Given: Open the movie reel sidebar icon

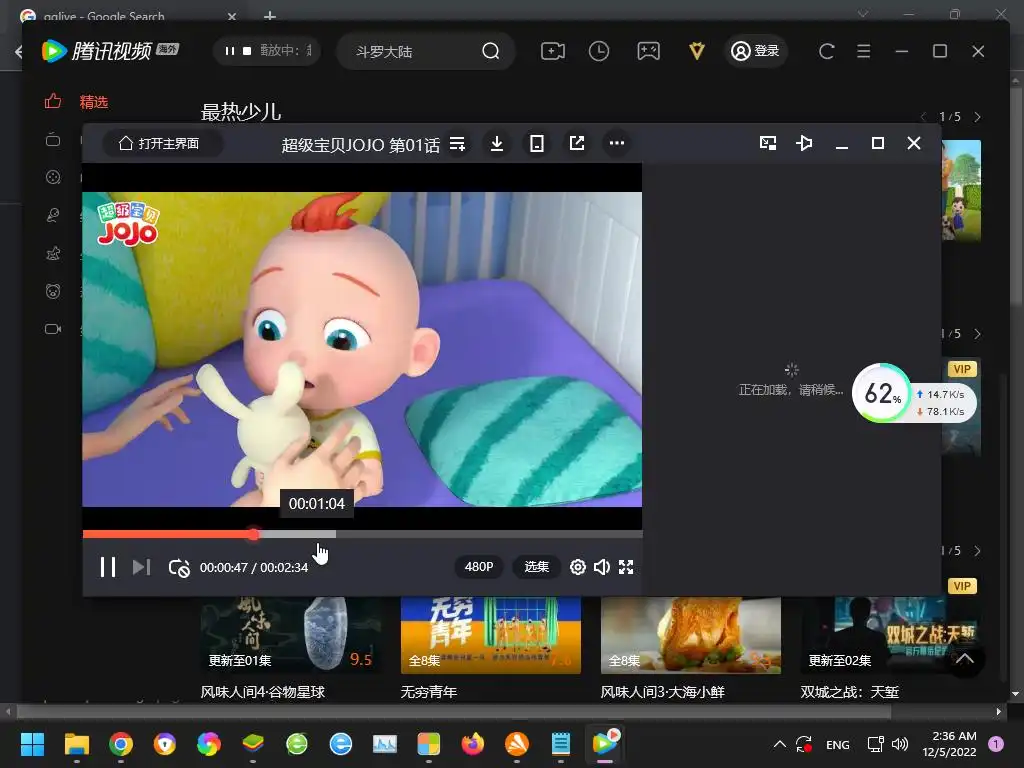Looking at the screenshot, I should [53, 177].
